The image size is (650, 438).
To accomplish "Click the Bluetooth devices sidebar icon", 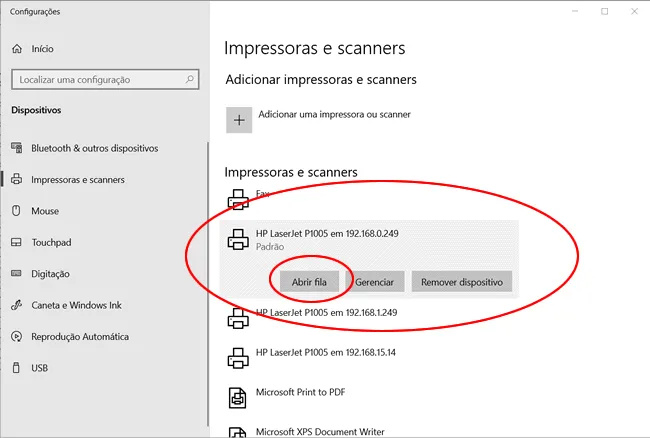I will click(x=17, y=148).
